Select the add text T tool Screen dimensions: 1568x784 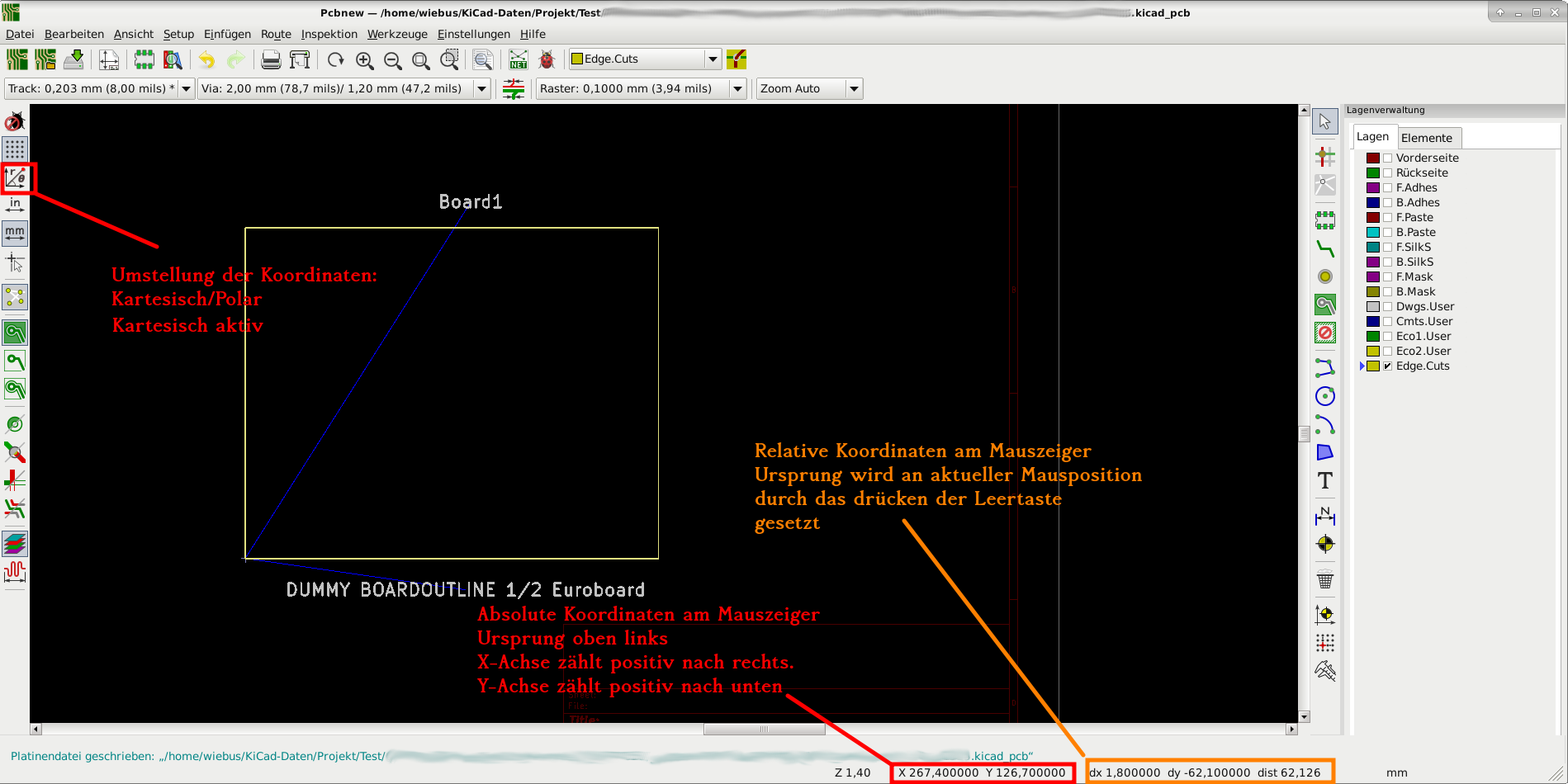[1325, 480]
